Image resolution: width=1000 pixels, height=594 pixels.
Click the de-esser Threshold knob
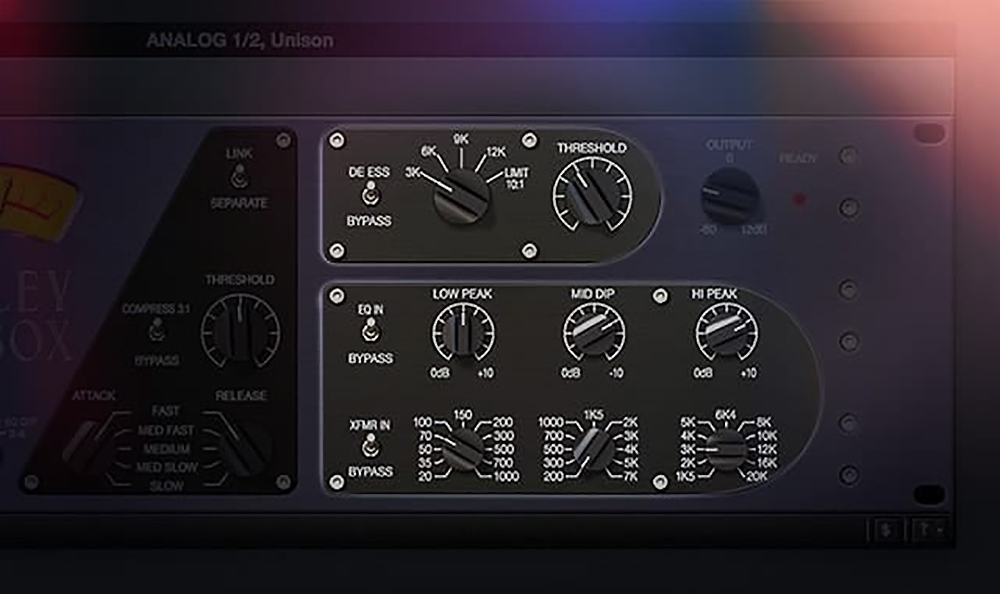click(x=591, y=194)
